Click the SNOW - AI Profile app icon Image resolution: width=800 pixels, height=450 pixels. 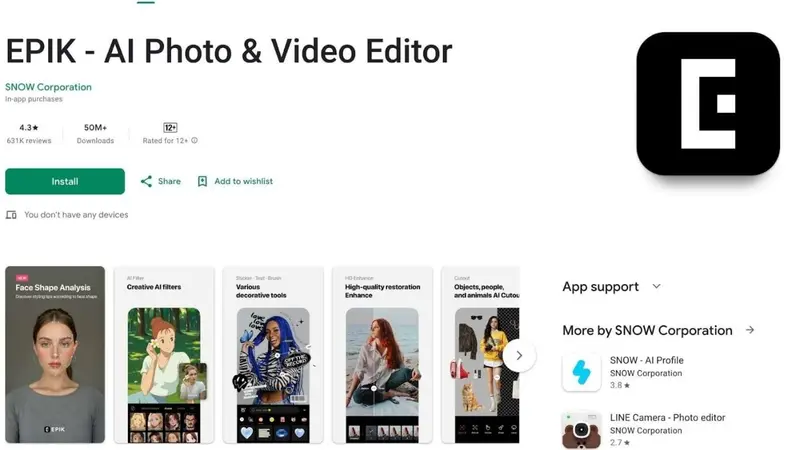coord(582,372)
